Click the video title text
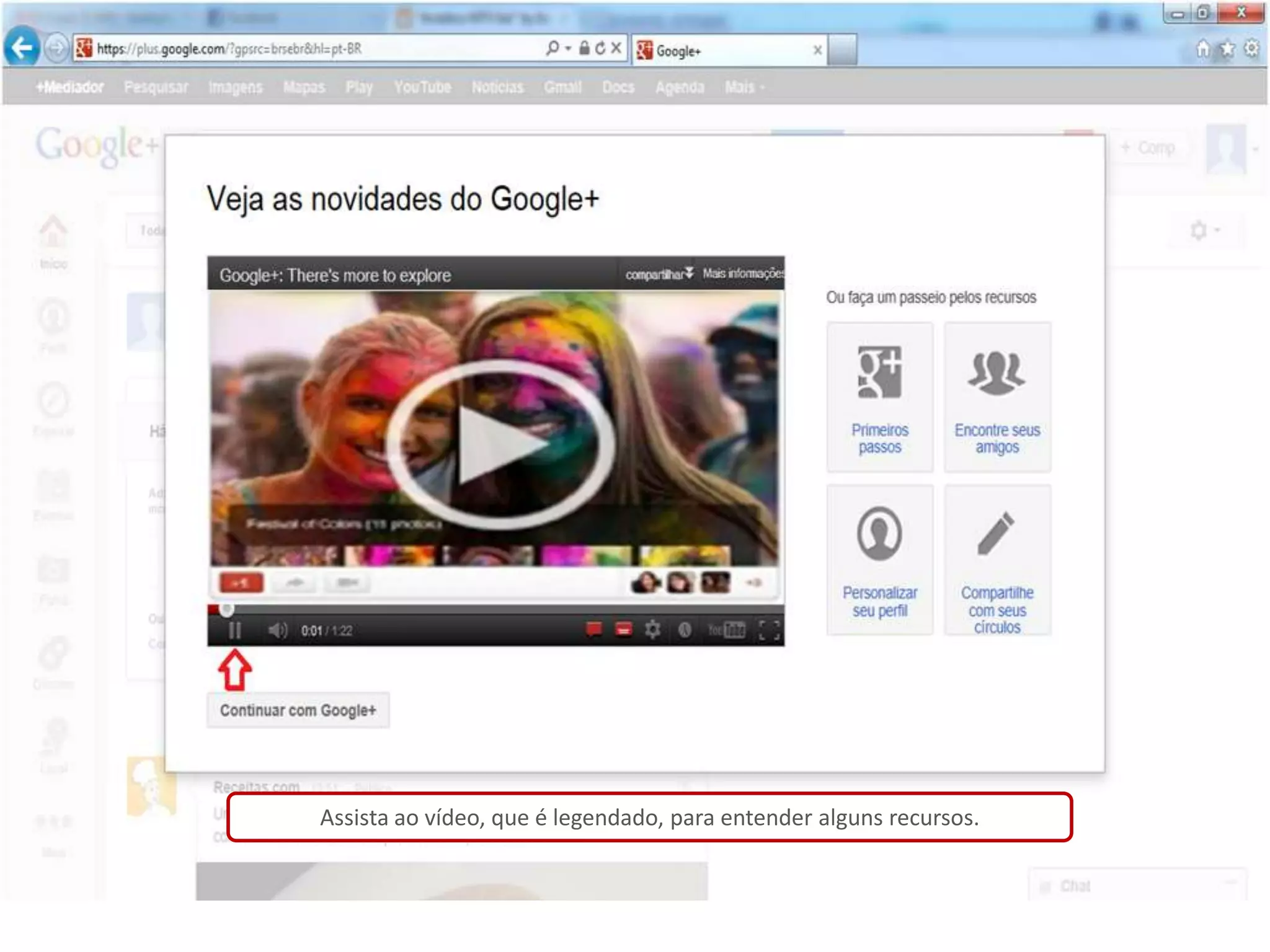The width and height of the screenshot is (1270, 952). click(335, 275)
